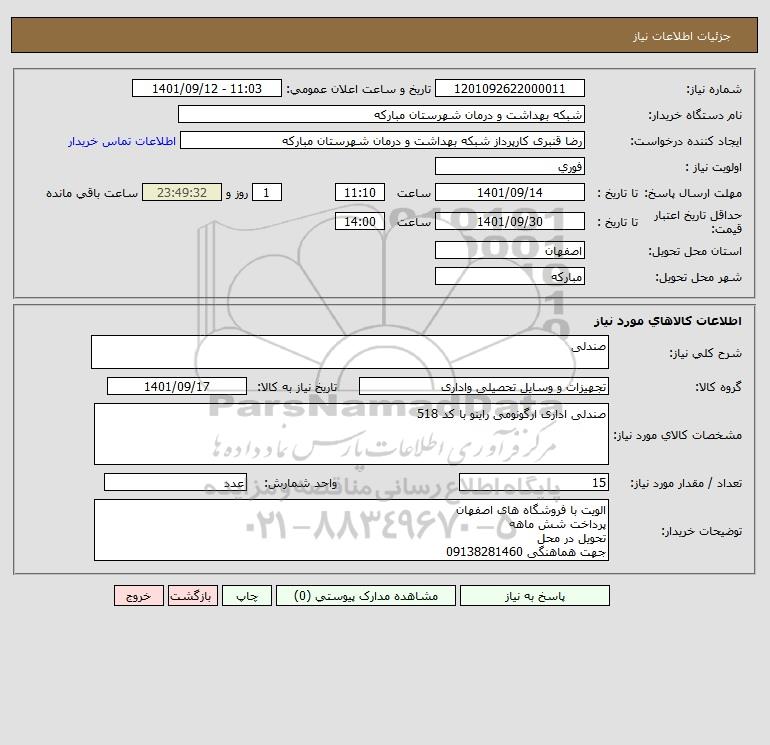Click the price validity date 1401/09/30
Screen dimensions: 770x745
coord(510,221)
